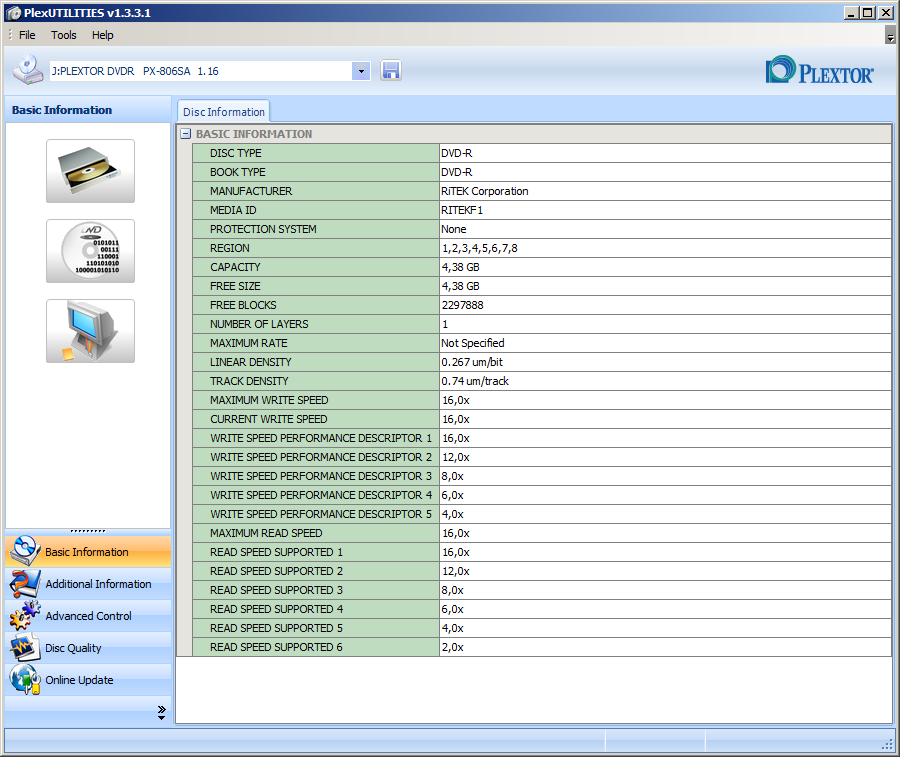Go to Disc Quality section
900x757 pixels.
88,648
